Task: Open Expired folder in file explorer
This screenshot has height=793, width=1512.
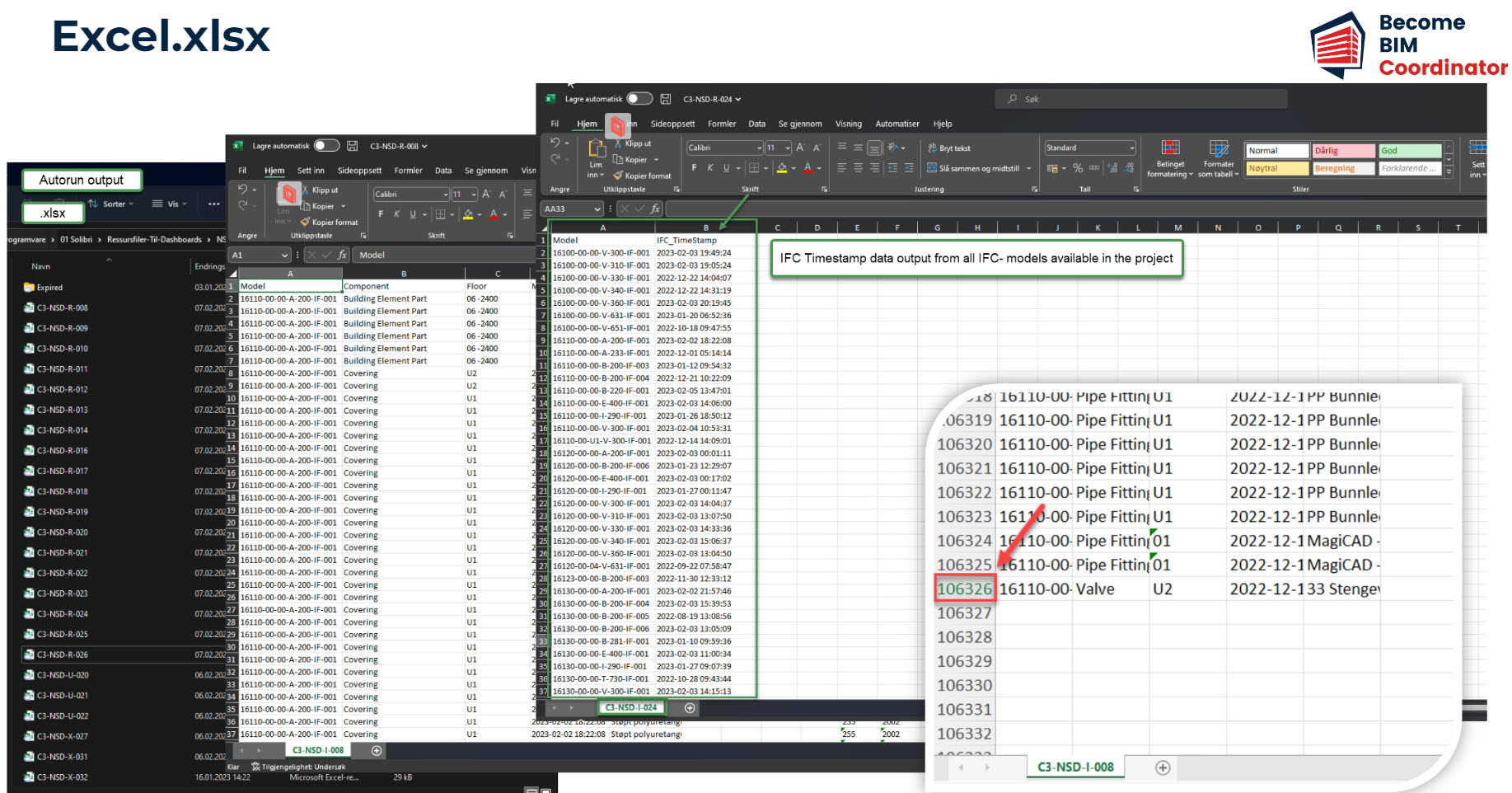Action: pyautogui.click(x=43, y=288)
